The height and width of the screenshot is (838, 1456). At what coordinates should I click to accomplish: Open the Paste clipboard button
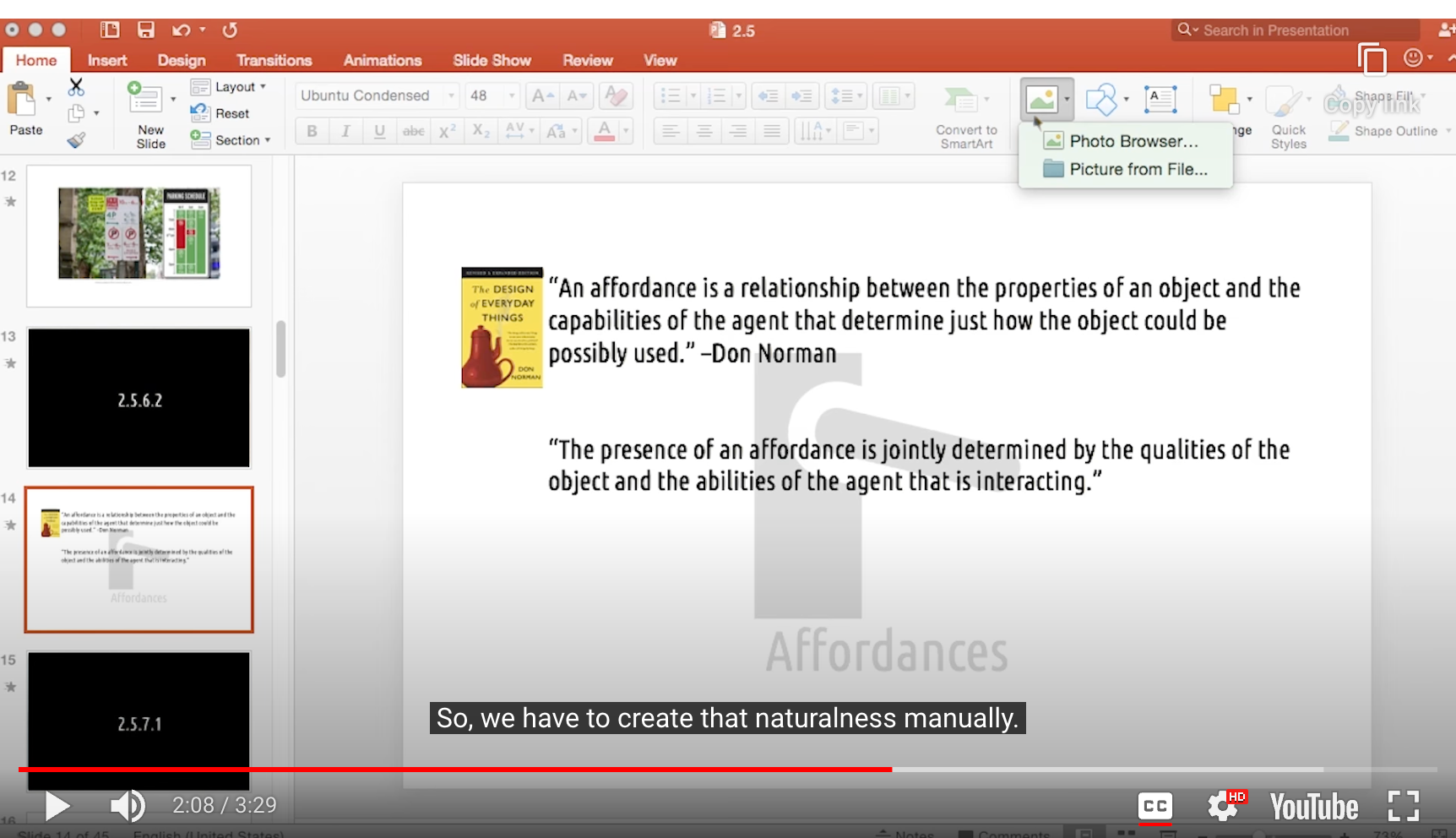[x=22, y=101]
